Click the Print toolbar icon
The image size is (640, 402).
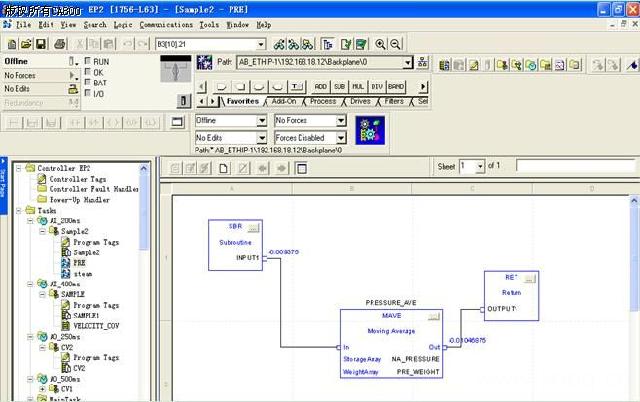coord(60,44)
